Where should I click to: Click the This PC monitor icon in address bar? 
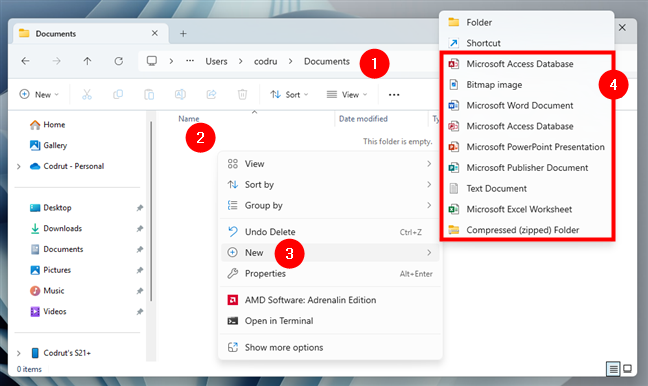152,61
